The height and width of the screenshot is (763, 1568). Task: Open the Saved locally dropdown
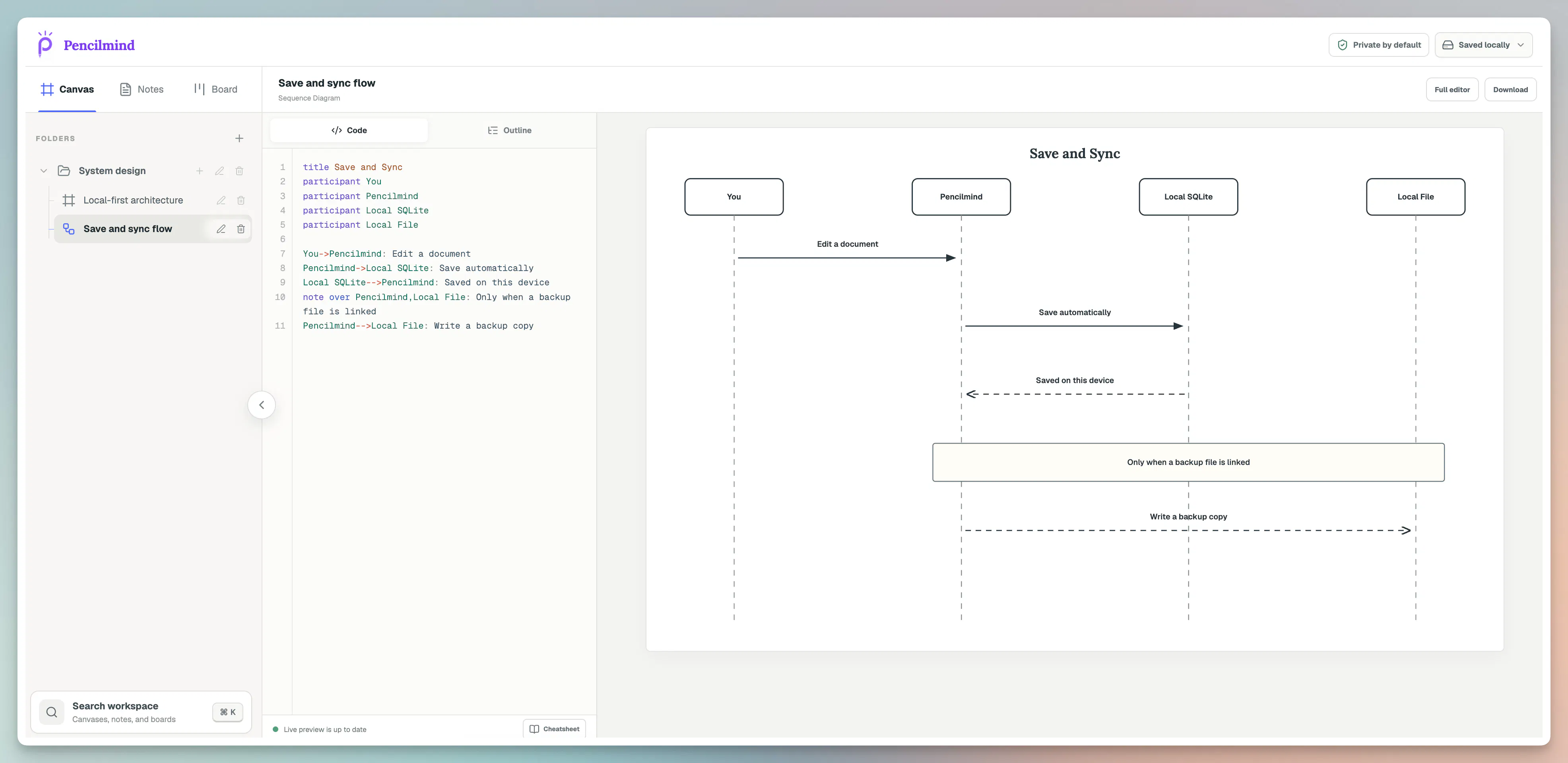pyautogui.click(x=1483, y=45)
